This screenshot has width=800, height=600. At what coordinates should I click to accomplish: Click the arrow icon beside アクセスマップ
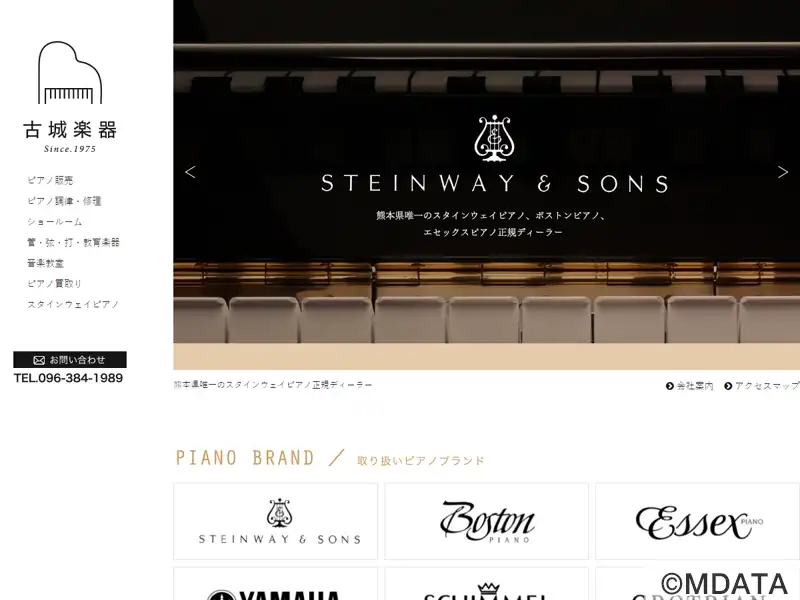pos(728,386)
